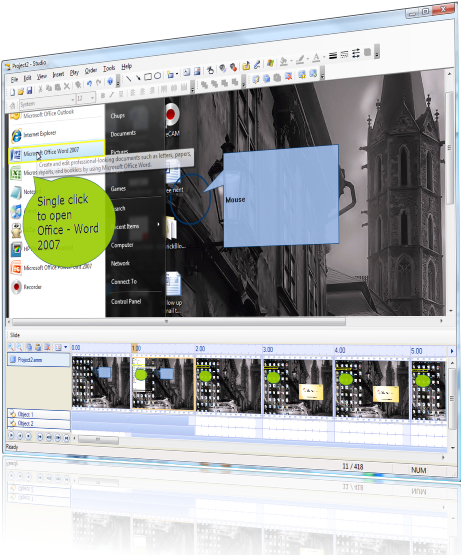
Task: Open the View menu
Action: [x=42, y=76]
